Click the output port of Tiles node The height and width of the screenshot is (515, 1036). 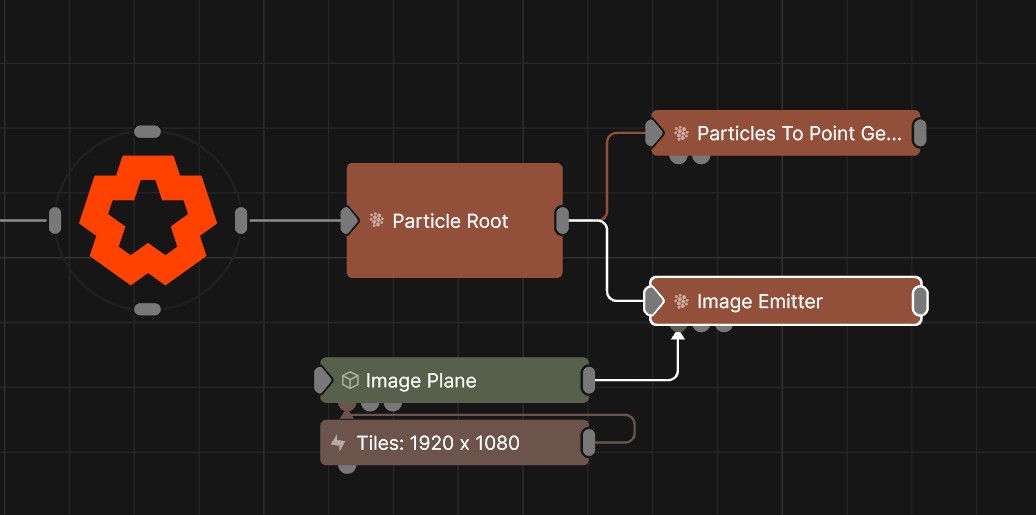click(588, 443)
